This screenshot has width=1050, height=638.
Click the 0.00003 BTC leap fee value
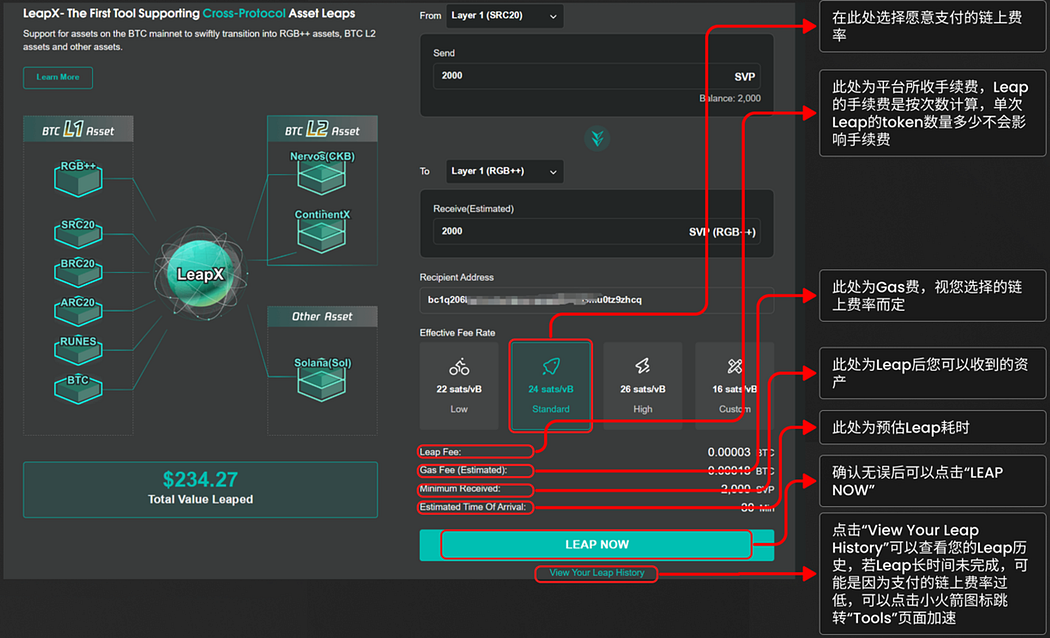pyautogui.click(x=741, y=453)
